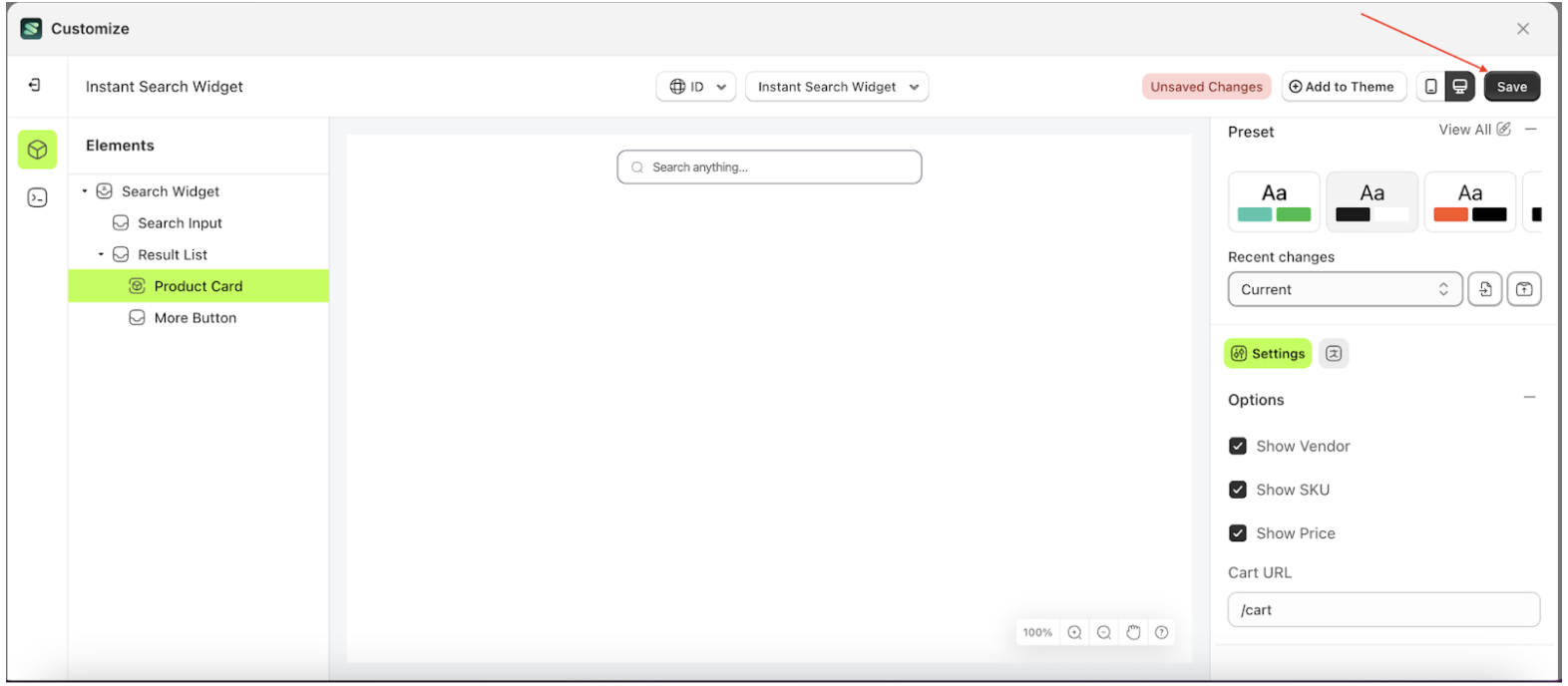1568x686 pixels.
Task: Switch to mobile preview icon
Action: click(x=1430, y=87)
